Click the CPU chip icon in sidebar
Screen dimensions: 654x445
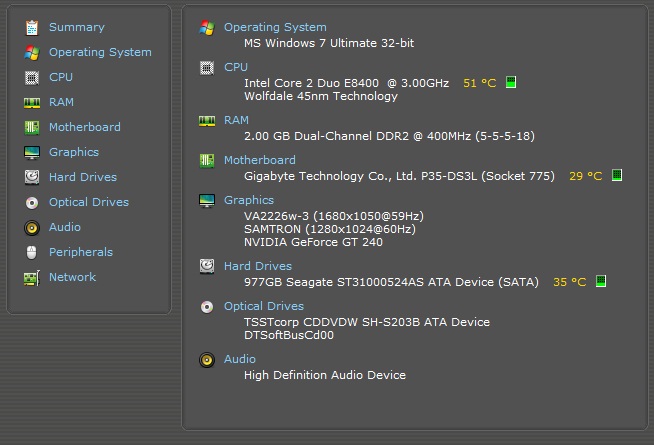pyautogui.click(x=32, y=77)
